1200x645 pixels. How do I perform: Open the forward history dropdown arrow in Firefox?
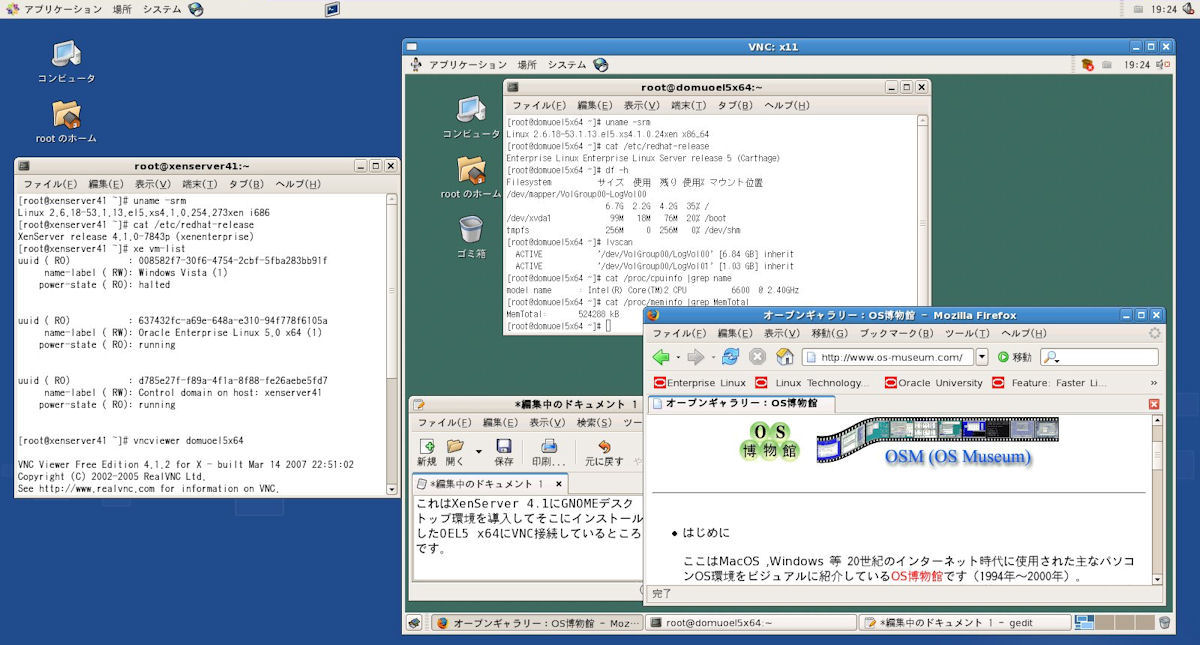pyautogui.click(x=712, y=357)
